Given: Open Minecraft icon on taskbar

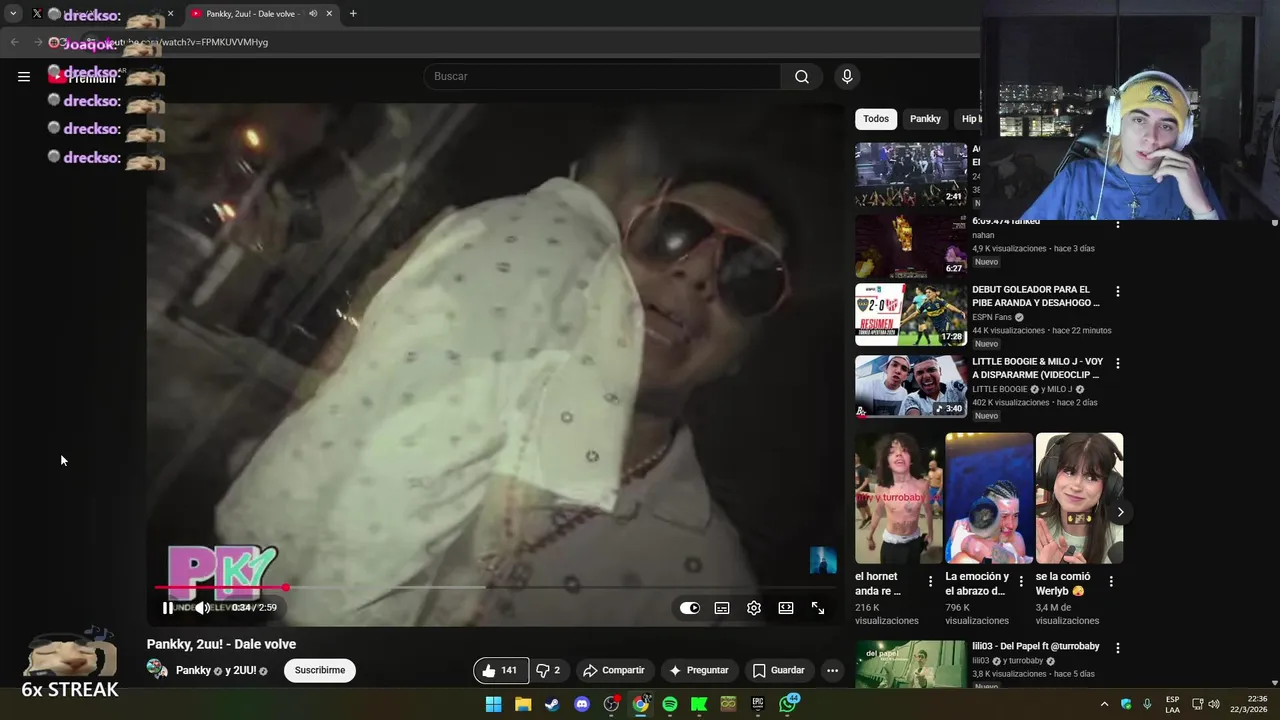Looking at the screenshot, I should point(728,704).
